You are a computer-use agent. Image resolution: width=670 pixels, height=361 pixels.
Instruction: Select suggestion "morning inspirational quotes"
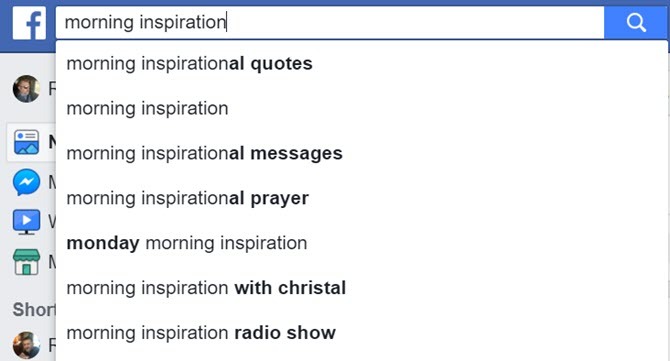pos(361,64)
